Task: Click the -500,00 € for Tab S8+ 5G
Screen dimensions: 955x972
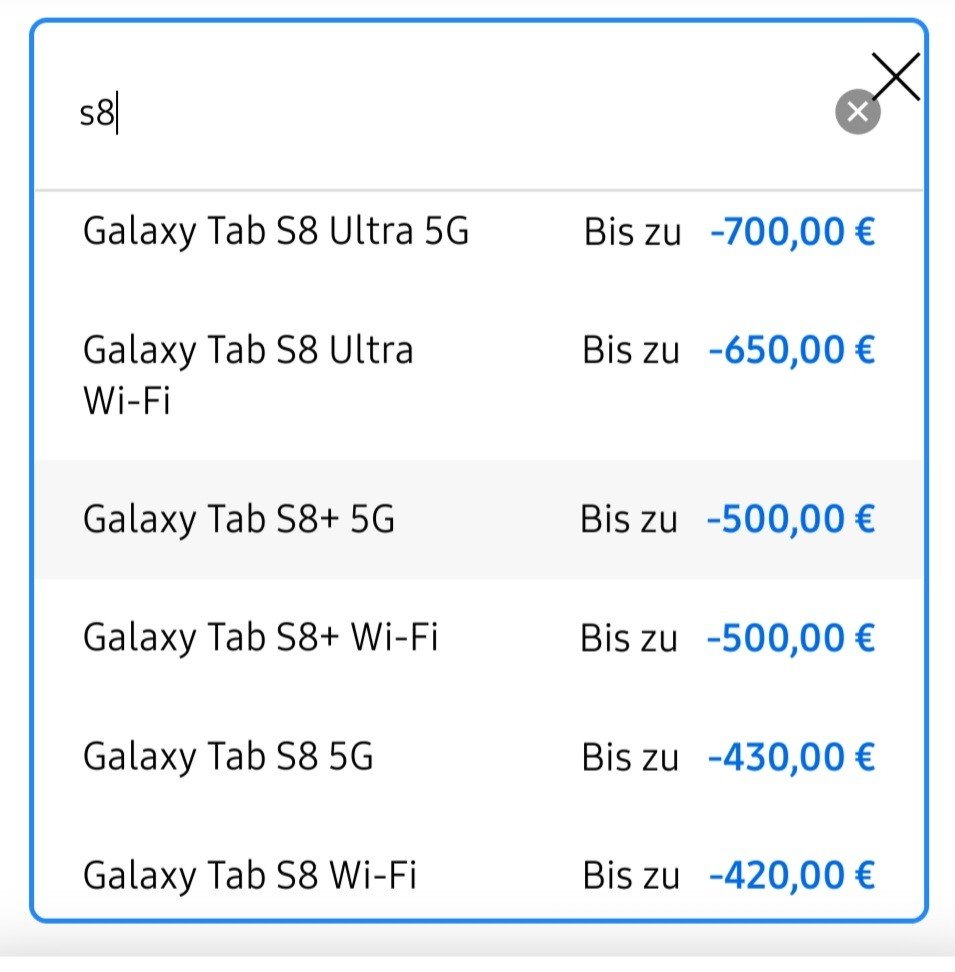Action: pyautogui.click(x=790, y=520)
